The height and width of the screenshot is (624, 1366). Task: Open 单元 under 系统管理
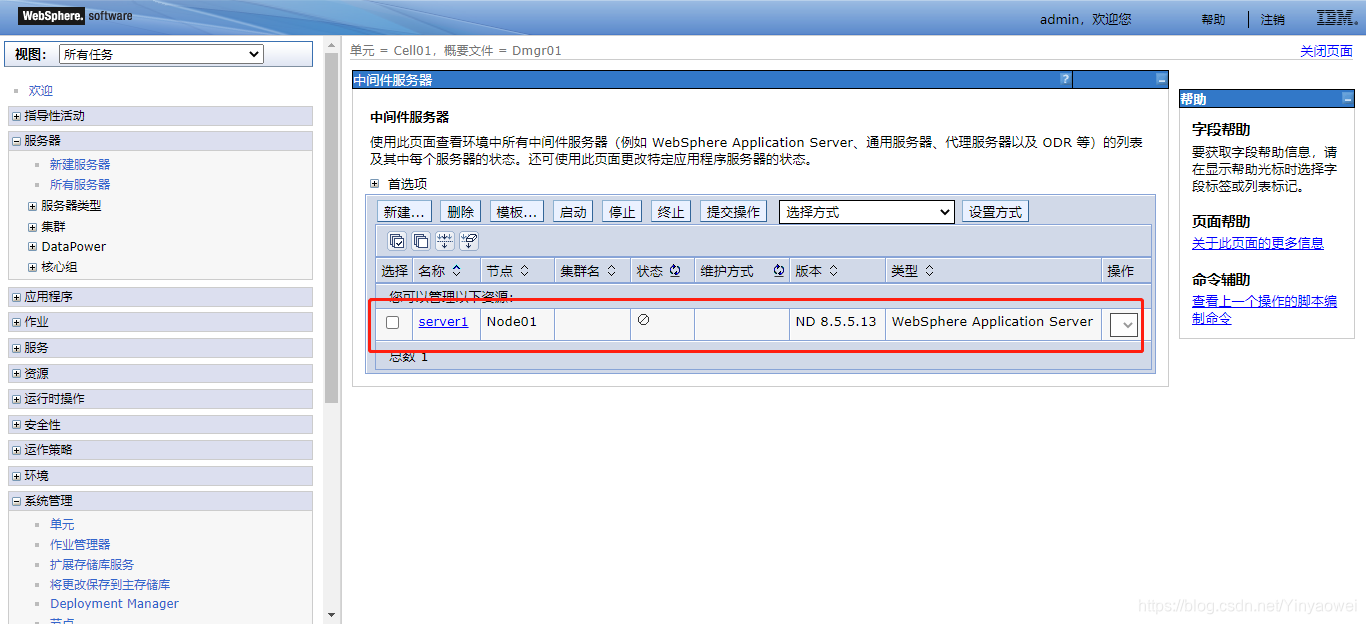click(62, 524)
